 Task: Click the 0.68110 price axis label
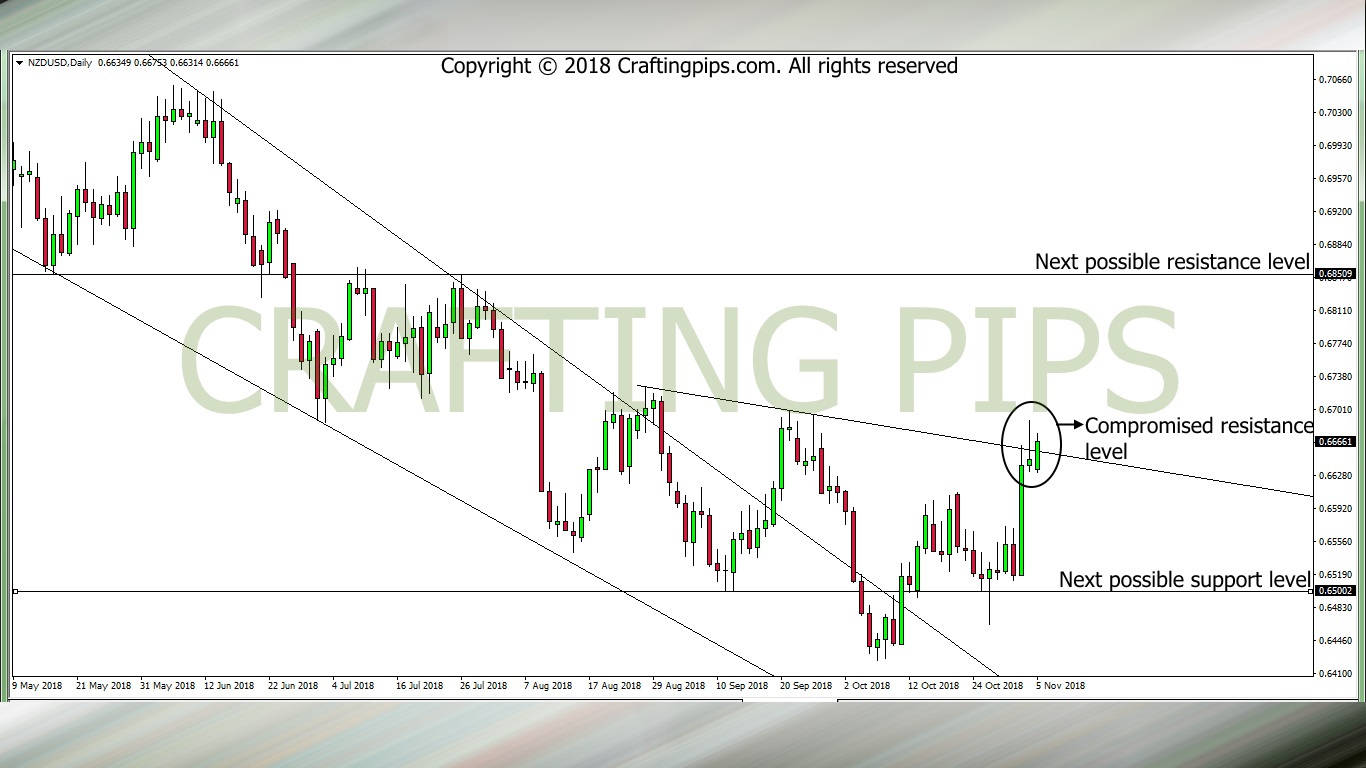tap(1337, 310)
